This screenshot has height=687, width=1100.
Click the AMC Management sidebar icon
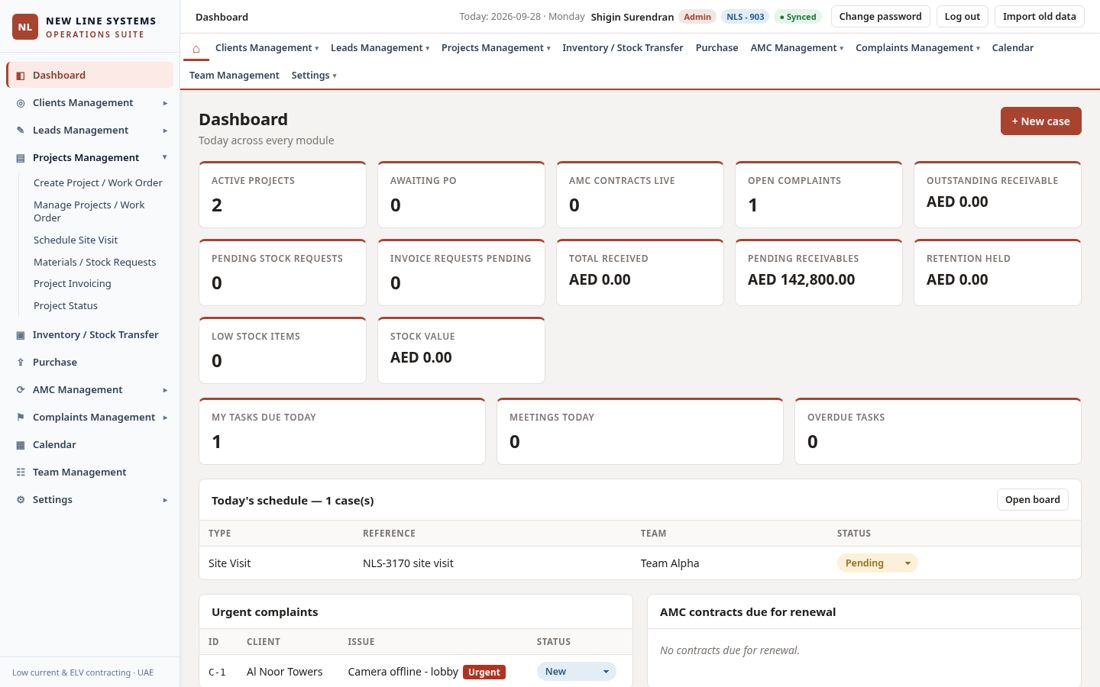pyautogui.click(x=20, y=389)
